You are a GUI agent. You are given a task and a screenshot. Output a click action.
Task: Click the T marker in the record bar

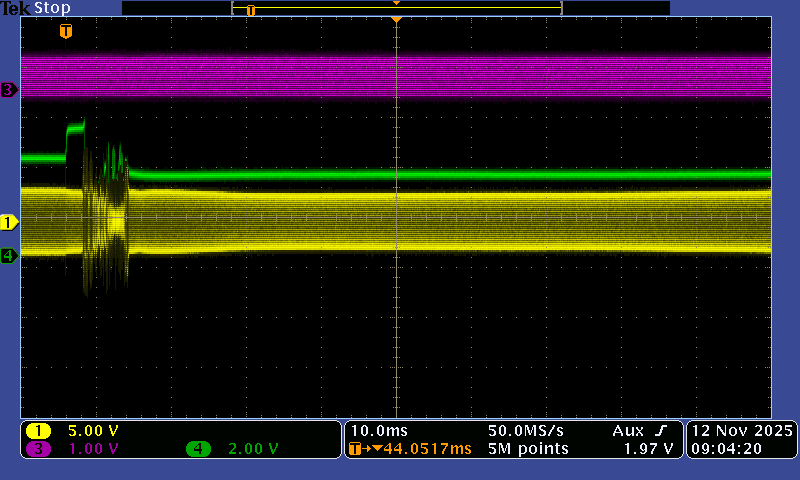tap(251, 10)
